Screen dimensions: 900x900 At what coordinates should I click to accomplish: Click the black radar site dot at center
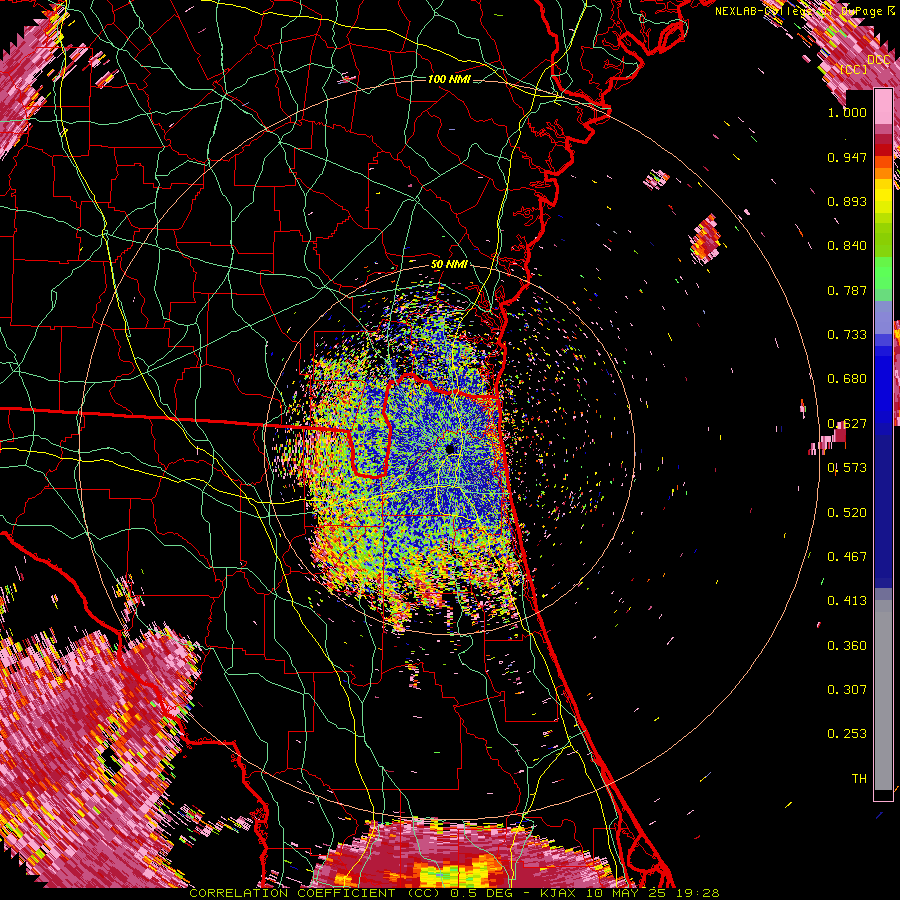click(x=451, y=449)
